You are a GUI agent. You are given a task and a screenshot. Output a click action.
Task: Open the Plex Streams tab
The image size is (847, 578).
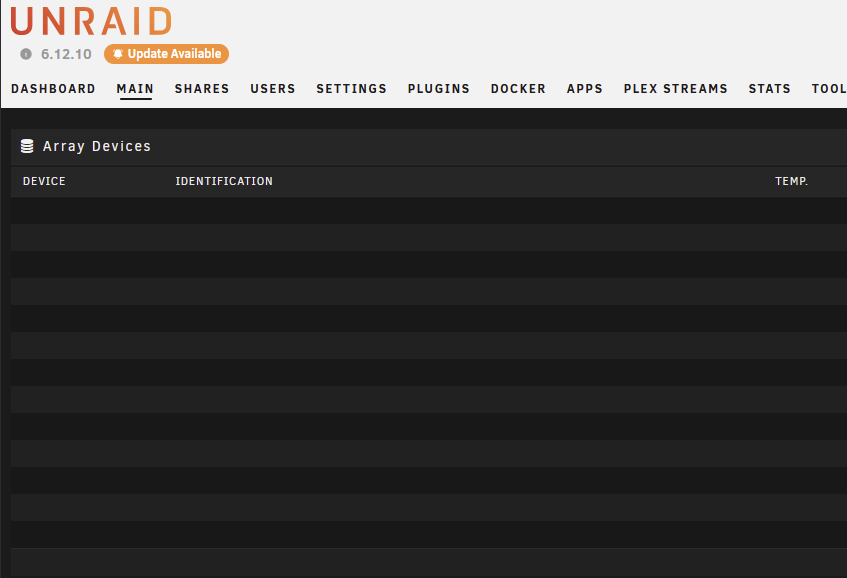point(676,89)
